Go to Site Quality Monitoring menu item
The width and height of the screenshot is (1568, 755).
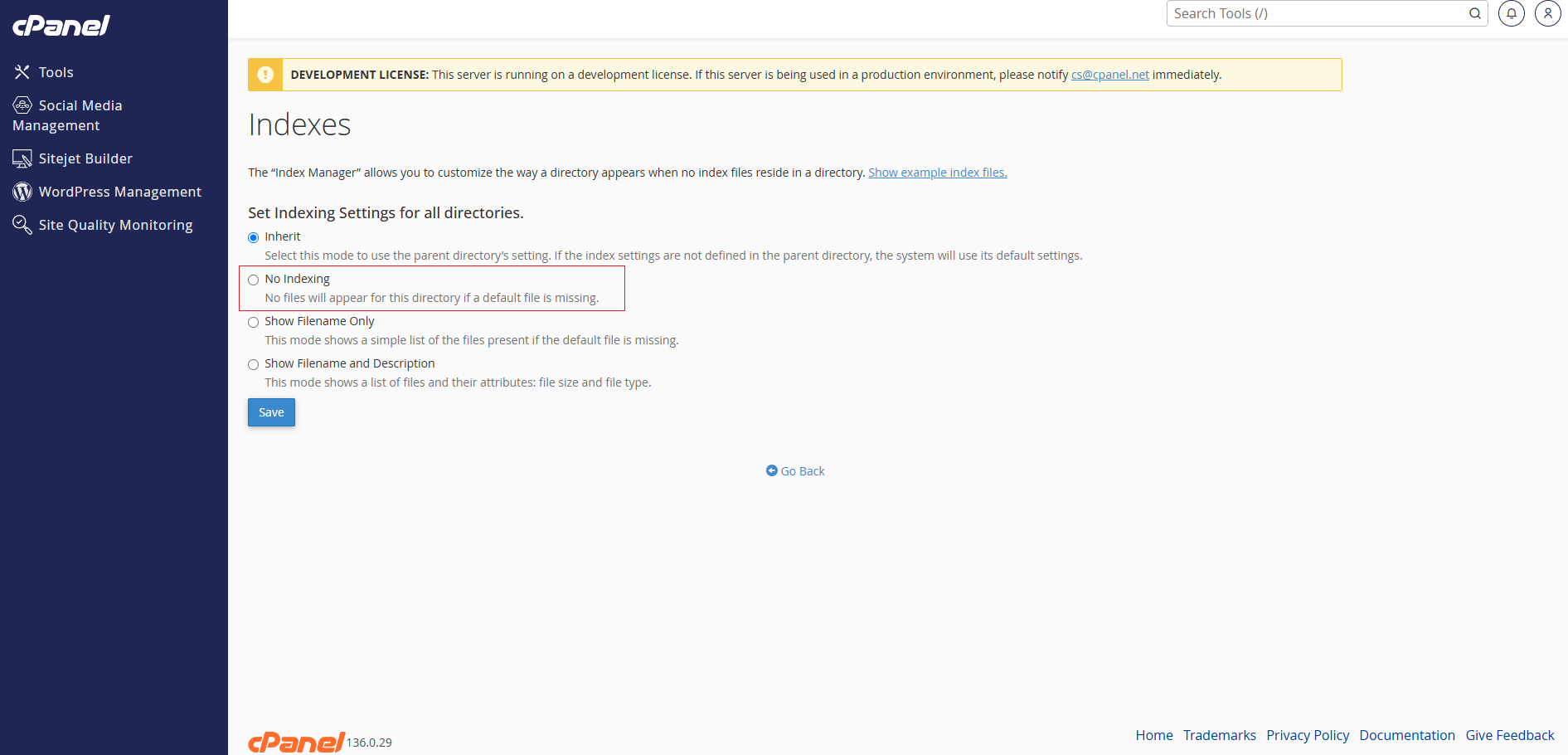click(x=116, y=225)
